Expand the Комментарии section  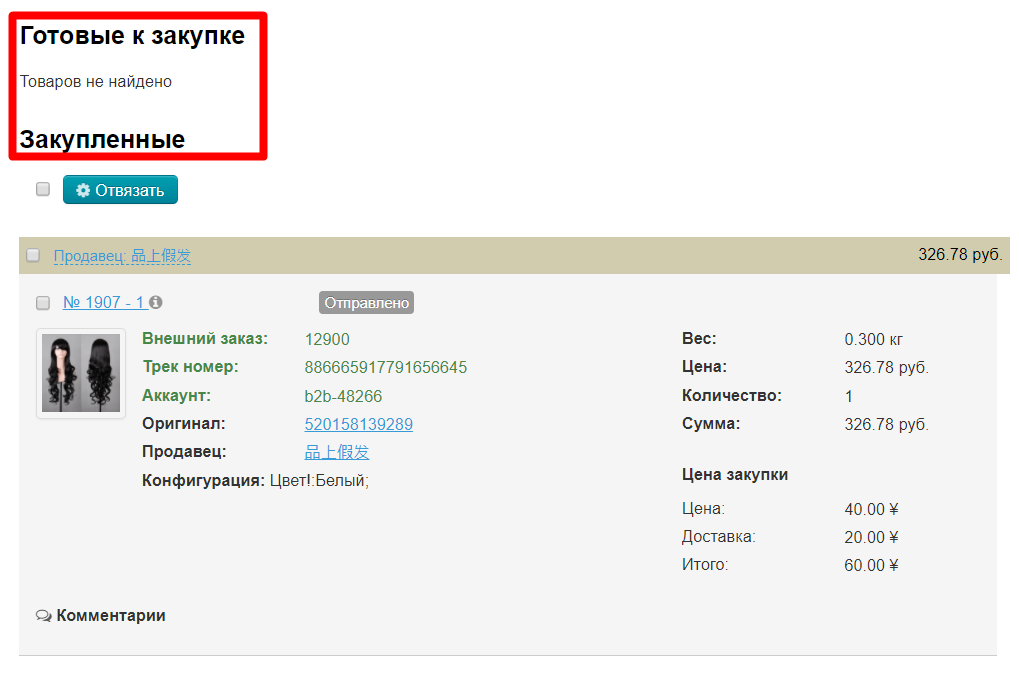pyautogui.click(x=110, y=616)
